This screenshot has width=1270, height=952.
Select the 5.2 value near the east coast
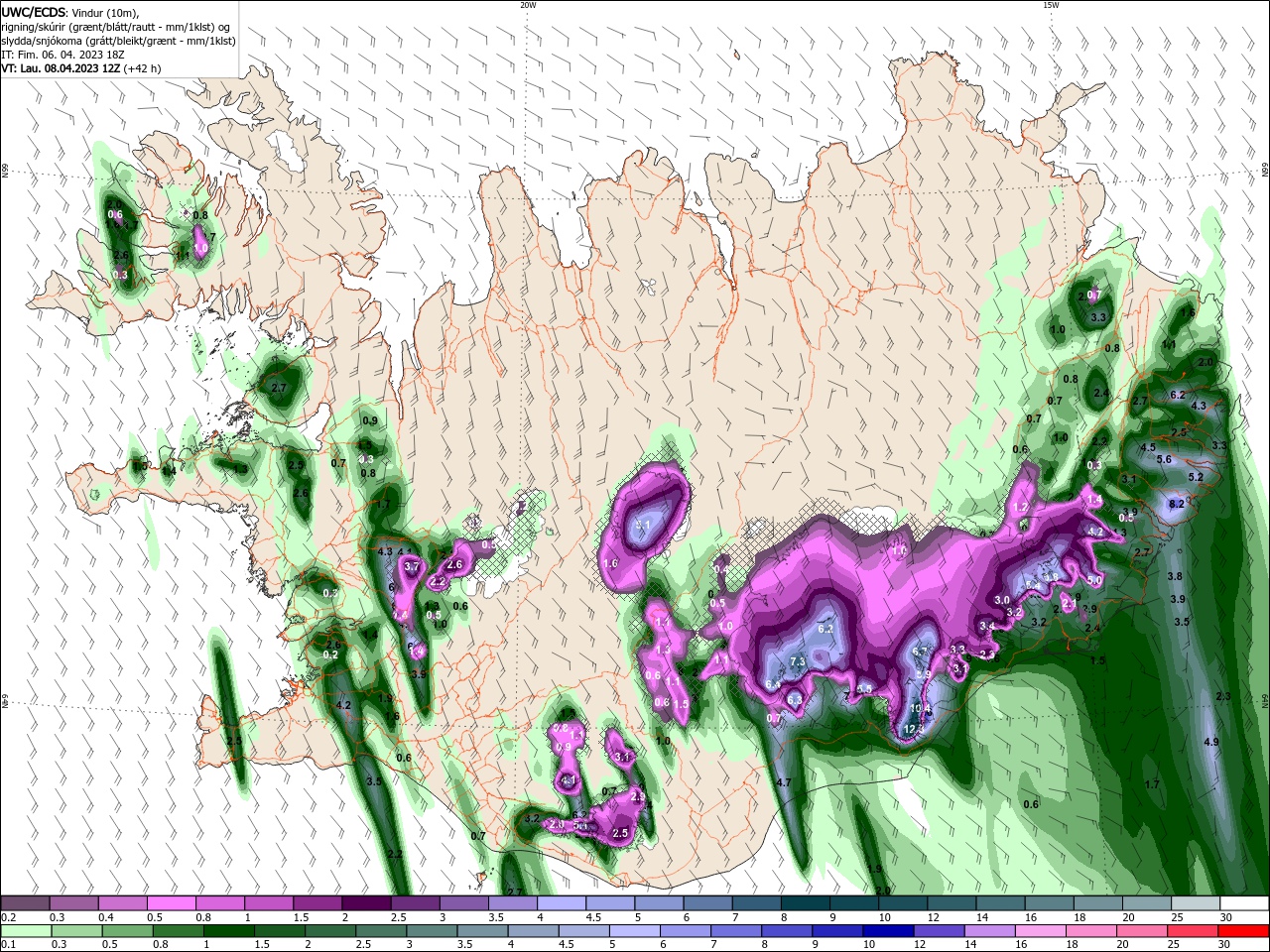[1196, 477]
